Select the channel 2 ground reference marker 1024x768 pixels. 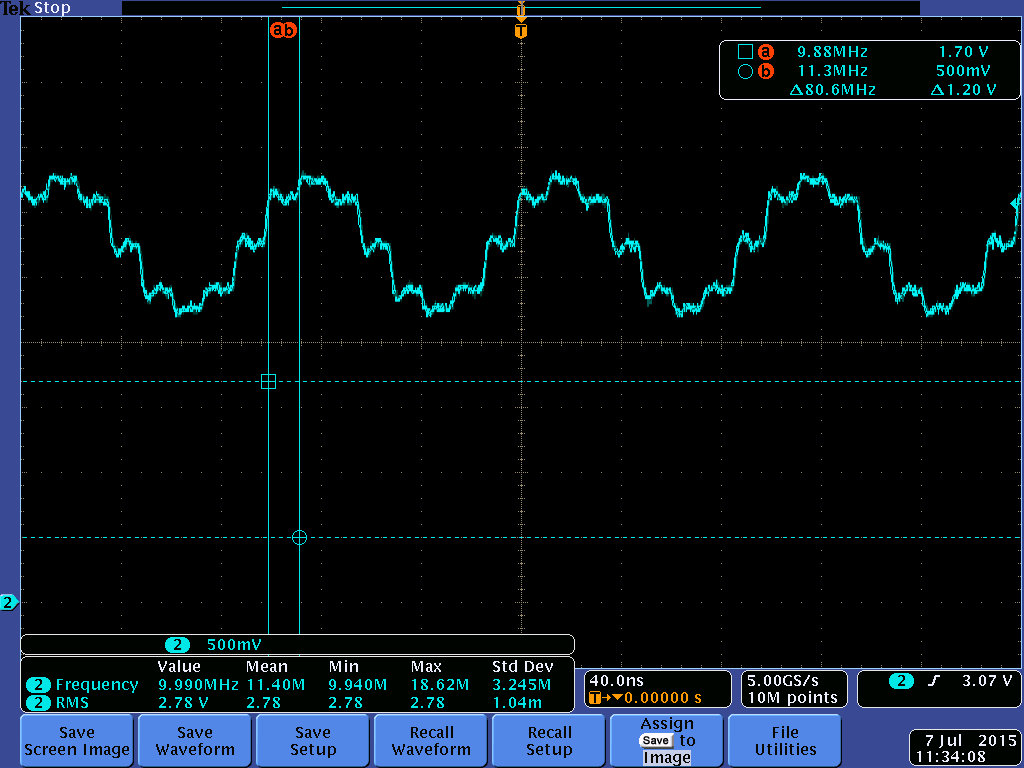click(x=8, y=602)
